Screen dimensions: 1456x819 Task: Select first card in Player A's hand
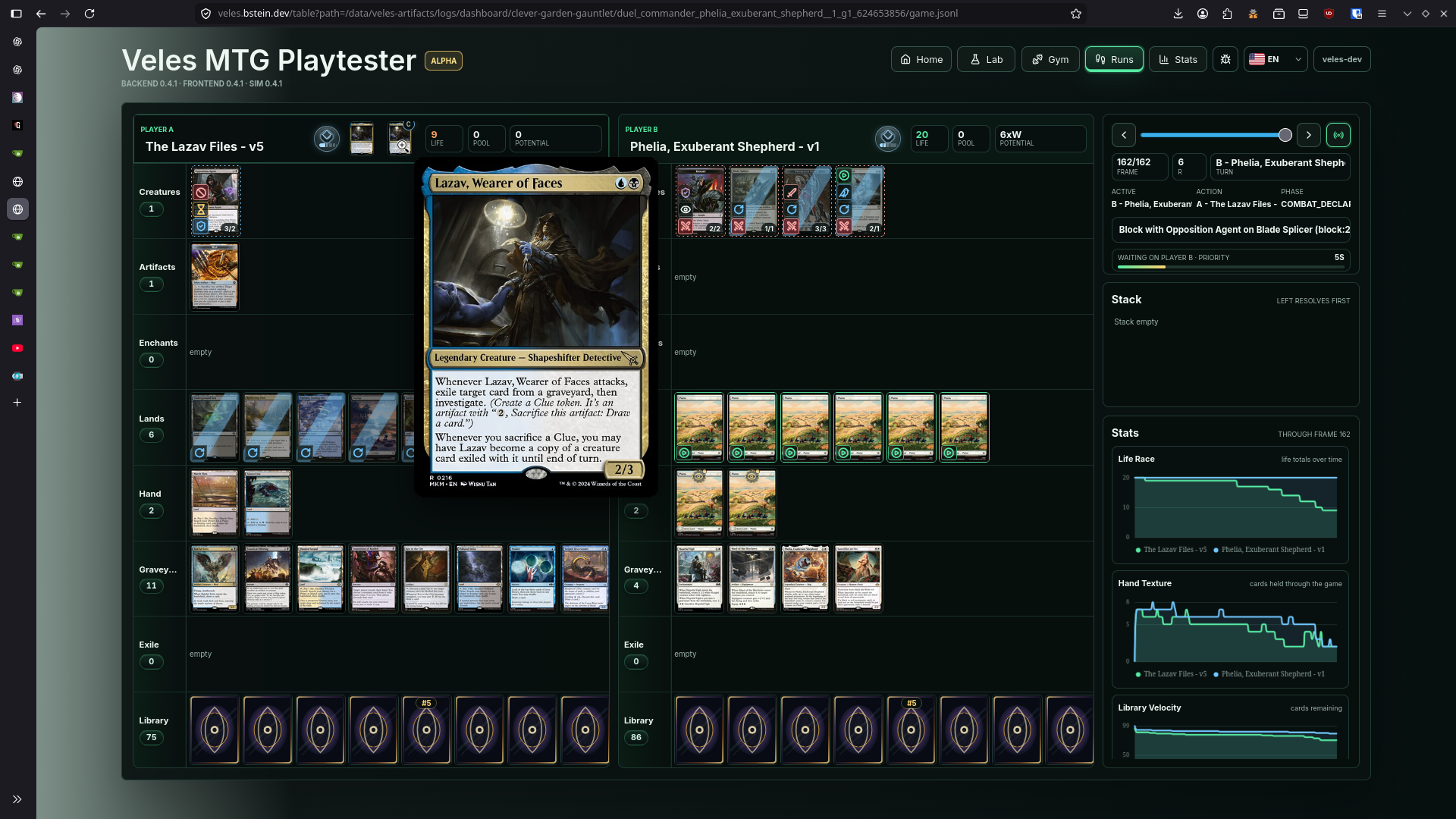(x=215, y=504)
